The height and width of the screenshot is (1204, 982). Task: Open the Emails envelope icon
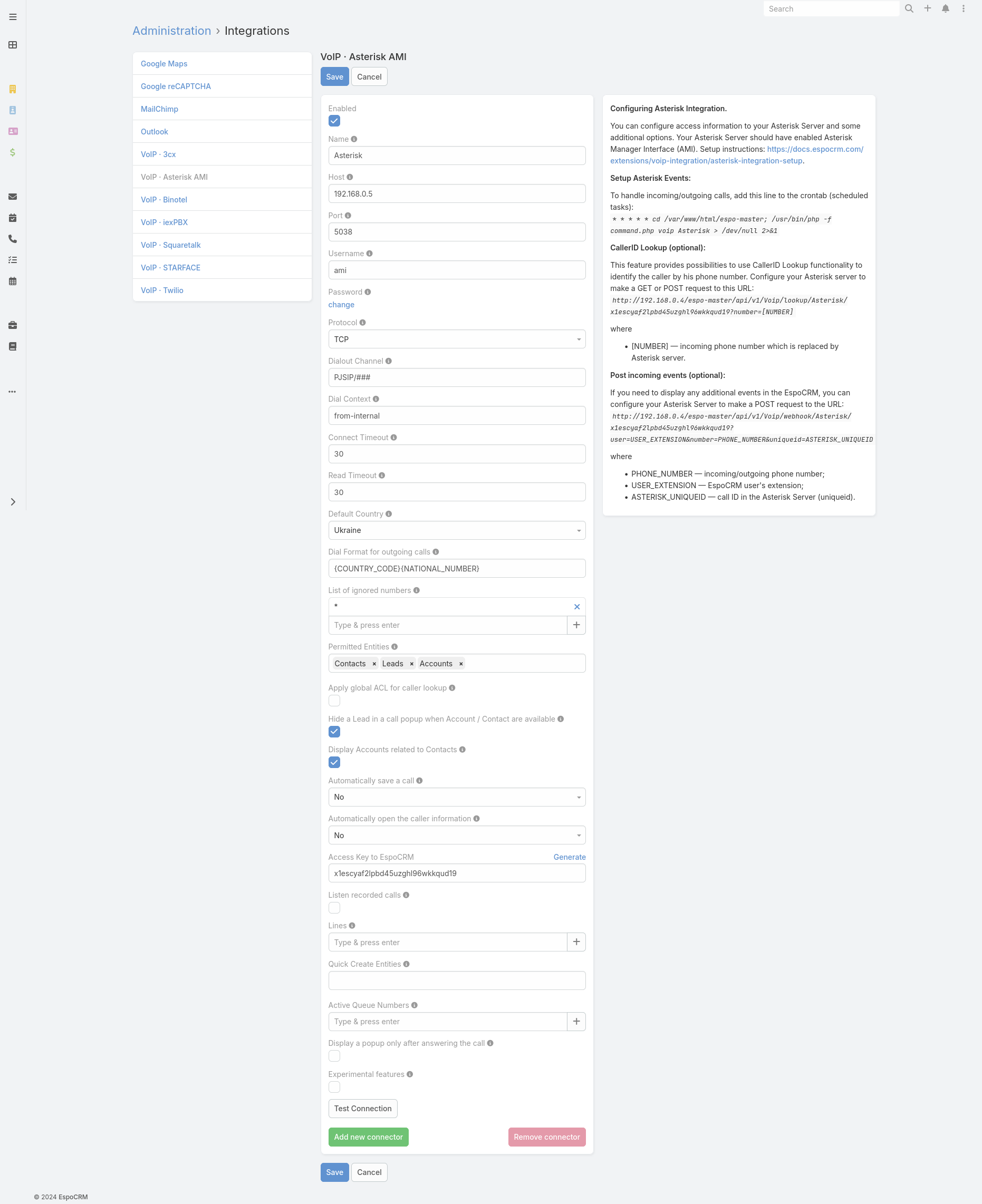pos(12,197)
